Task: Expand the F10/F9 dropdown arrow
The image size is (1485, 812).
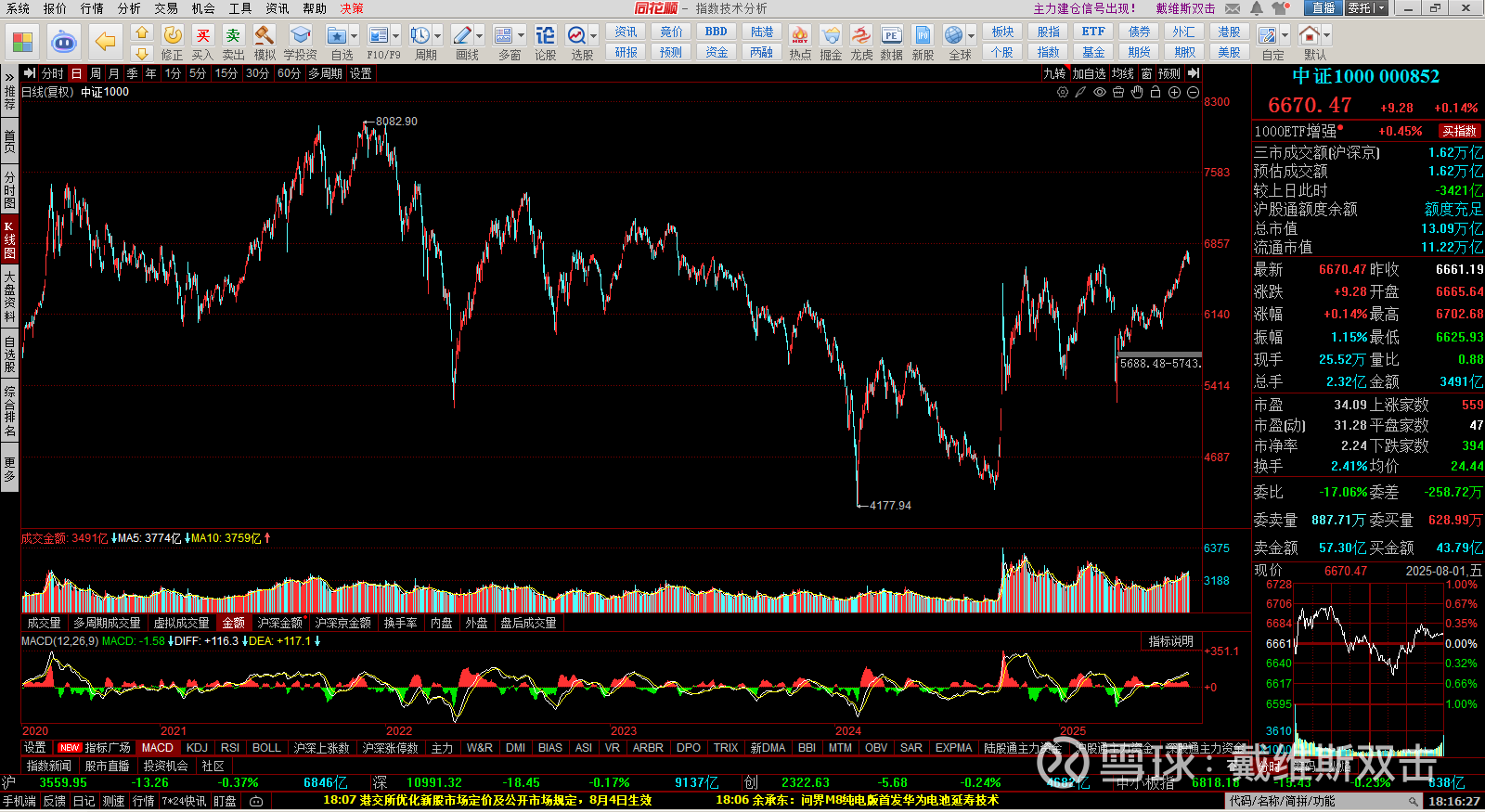Action: (x=396, y=36)
